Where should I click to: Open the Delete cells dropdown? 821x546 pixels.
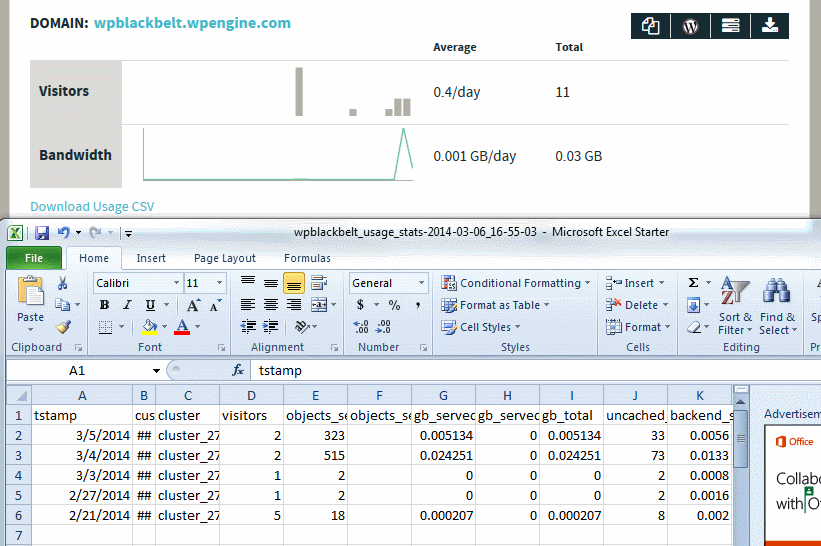tap(637, 305)
